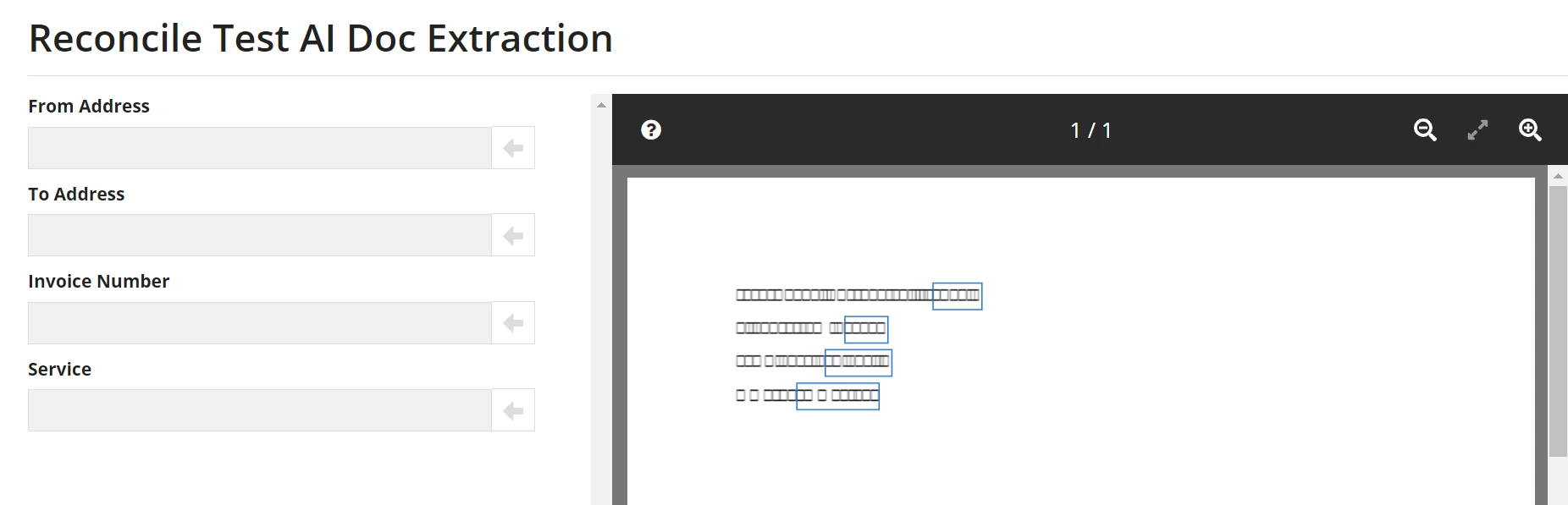The width and height of the screenshot is (1568, 505).
Task: Select the highlighted box on second document line
Action: point(865,329)
